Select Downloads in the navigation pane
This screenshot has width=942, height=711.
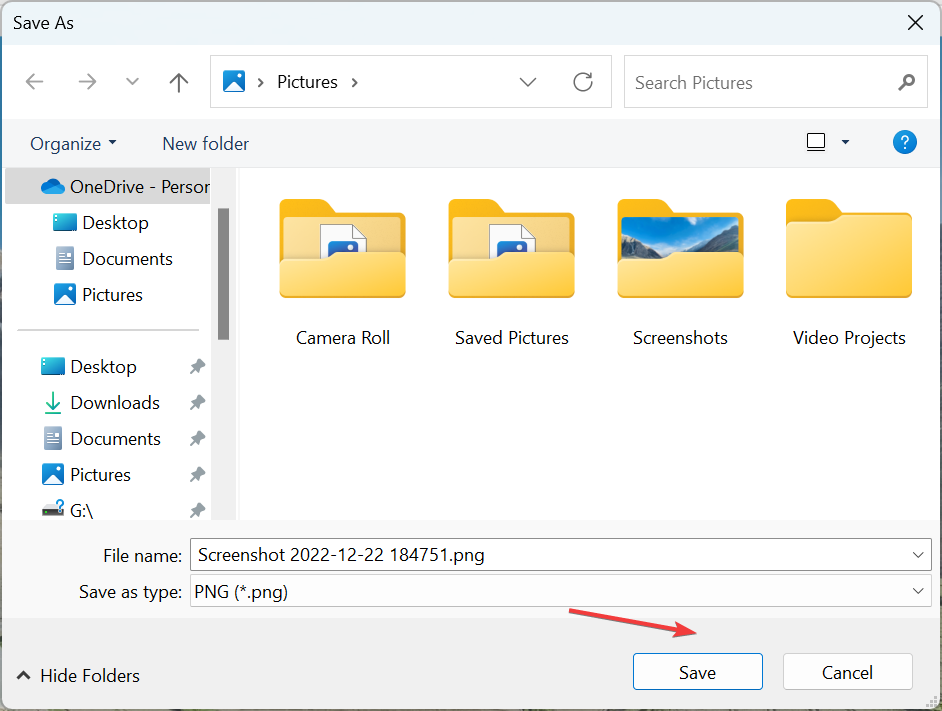(114, 403)
